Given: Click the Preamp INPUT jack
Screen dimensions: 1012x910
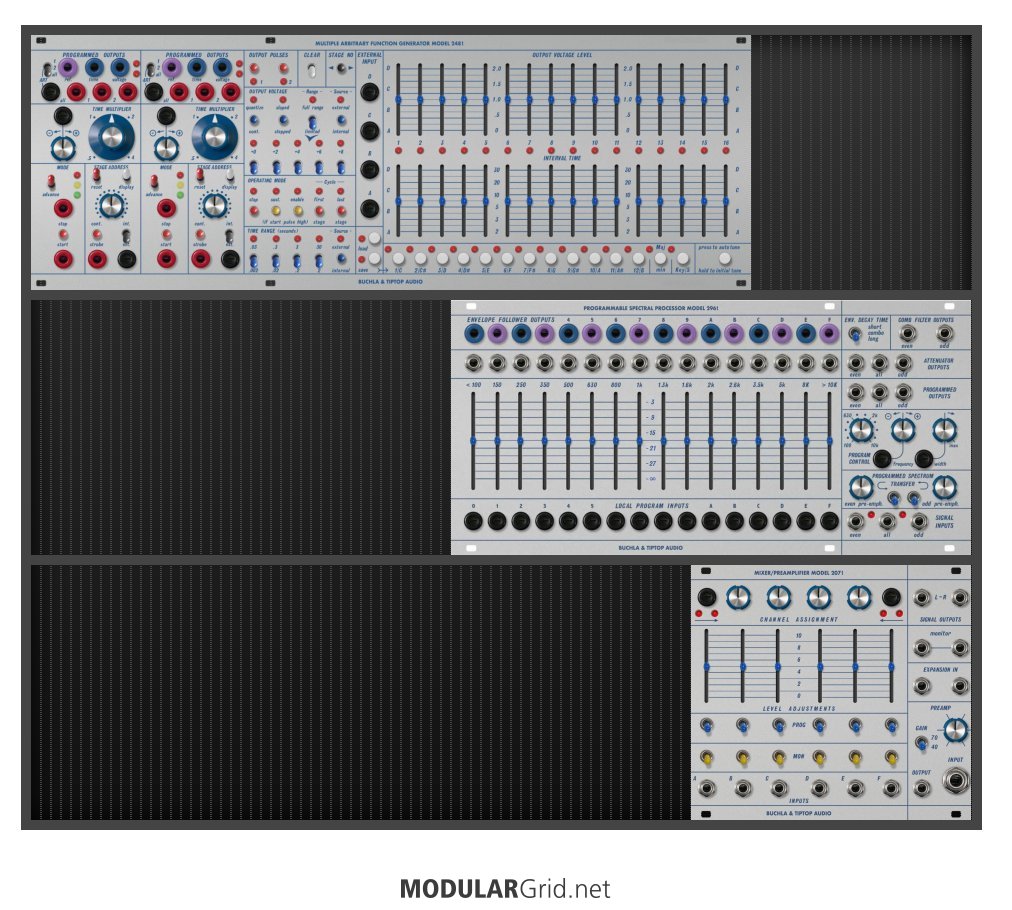Looking at the screenshot, I should pos(956,782).
